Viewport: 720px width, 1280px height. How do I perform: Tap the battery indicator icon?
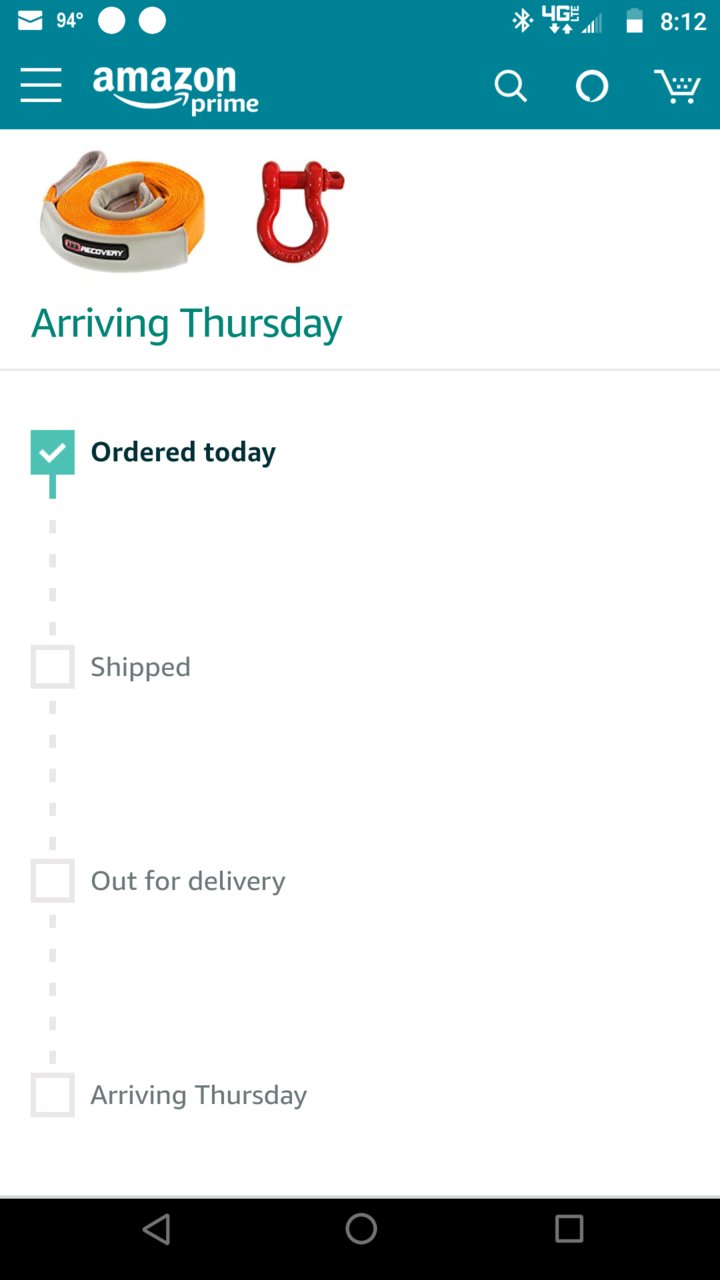(634, 21)
